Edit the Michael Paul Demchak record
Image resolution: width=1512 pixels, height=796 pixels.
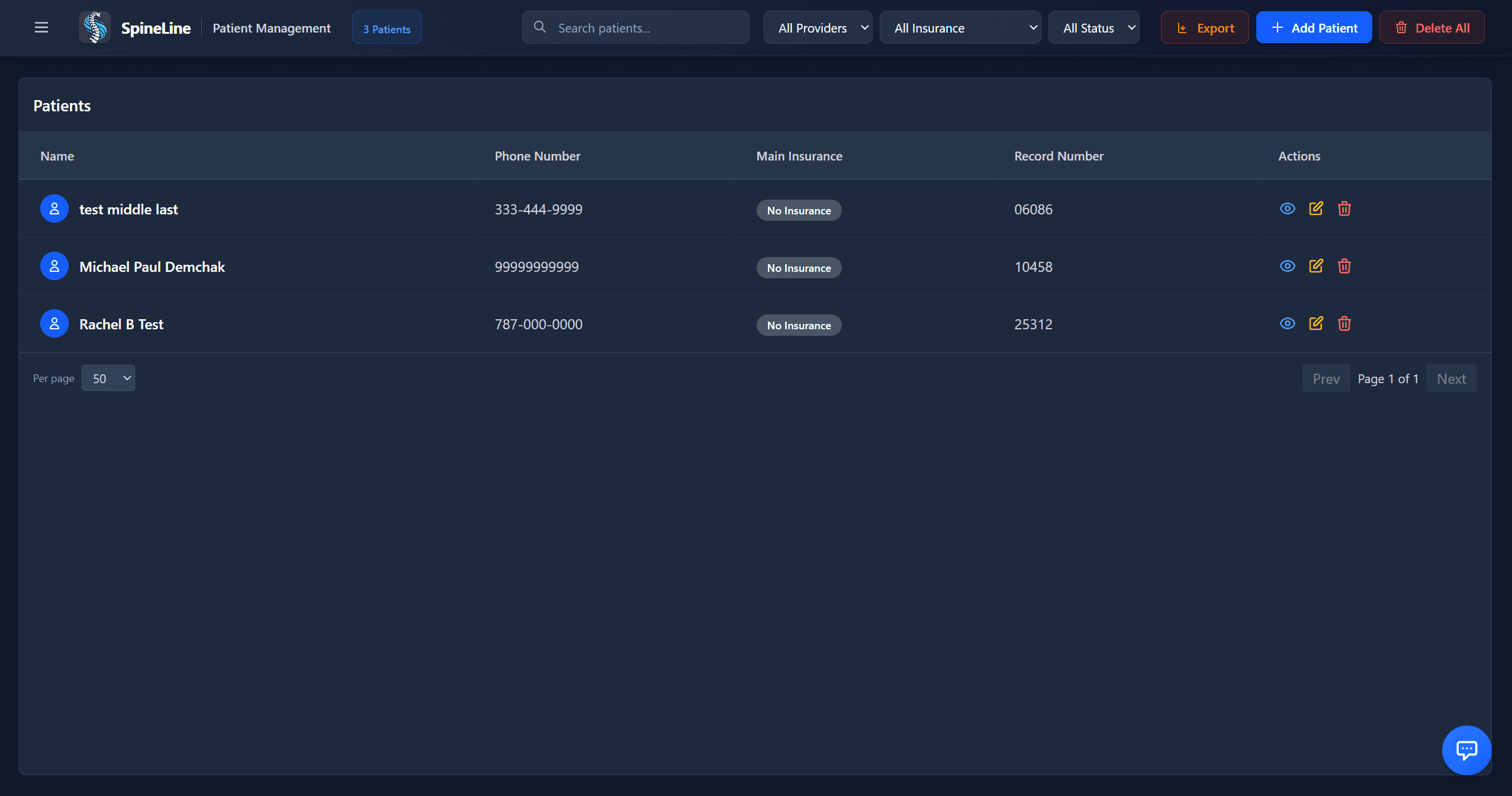tap(1315, 266)
